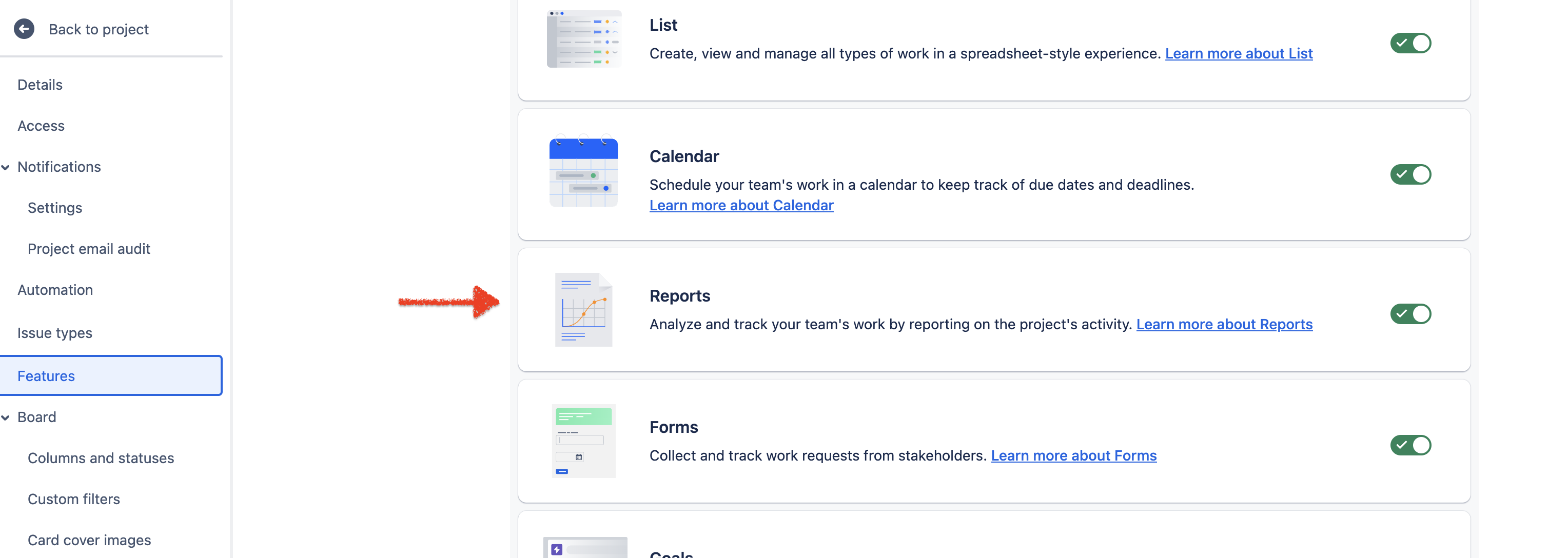Switch off the Reports toggle

(1410, 314)
